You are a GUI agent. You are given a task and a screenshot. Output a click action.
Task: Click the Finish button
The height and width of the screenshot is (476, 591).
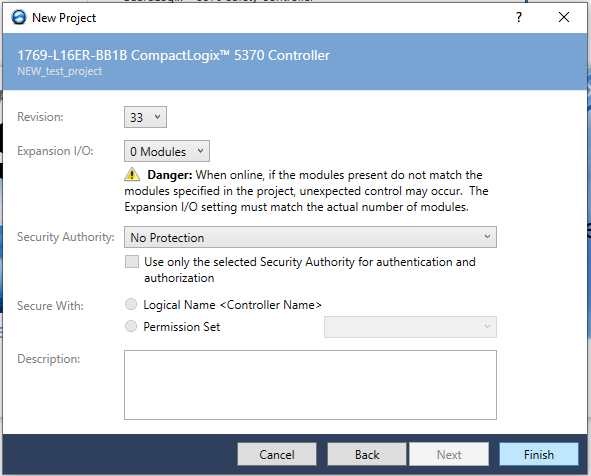pos(539,454)
